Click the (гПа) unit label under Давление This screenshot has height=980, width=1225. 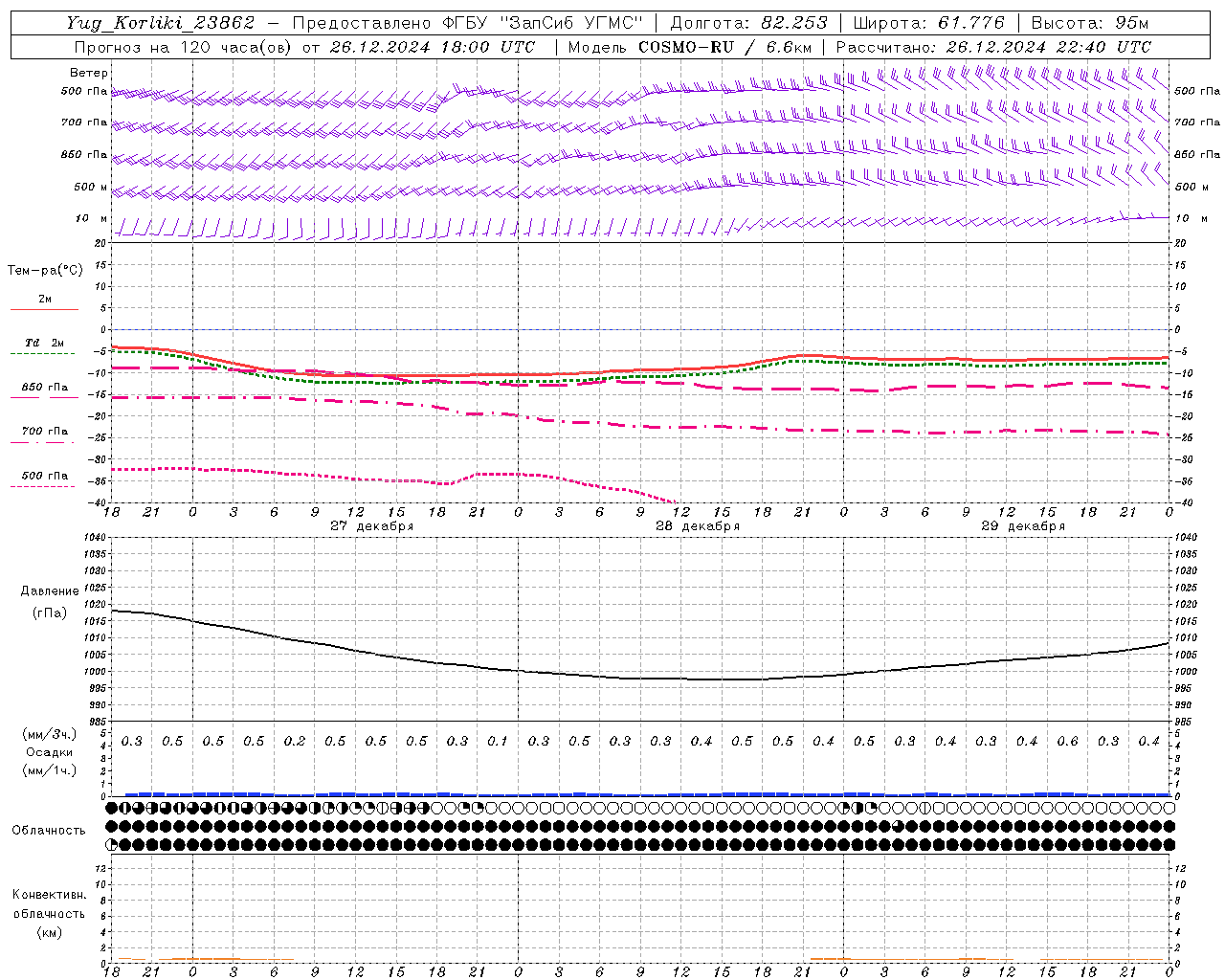pos(50,612)
